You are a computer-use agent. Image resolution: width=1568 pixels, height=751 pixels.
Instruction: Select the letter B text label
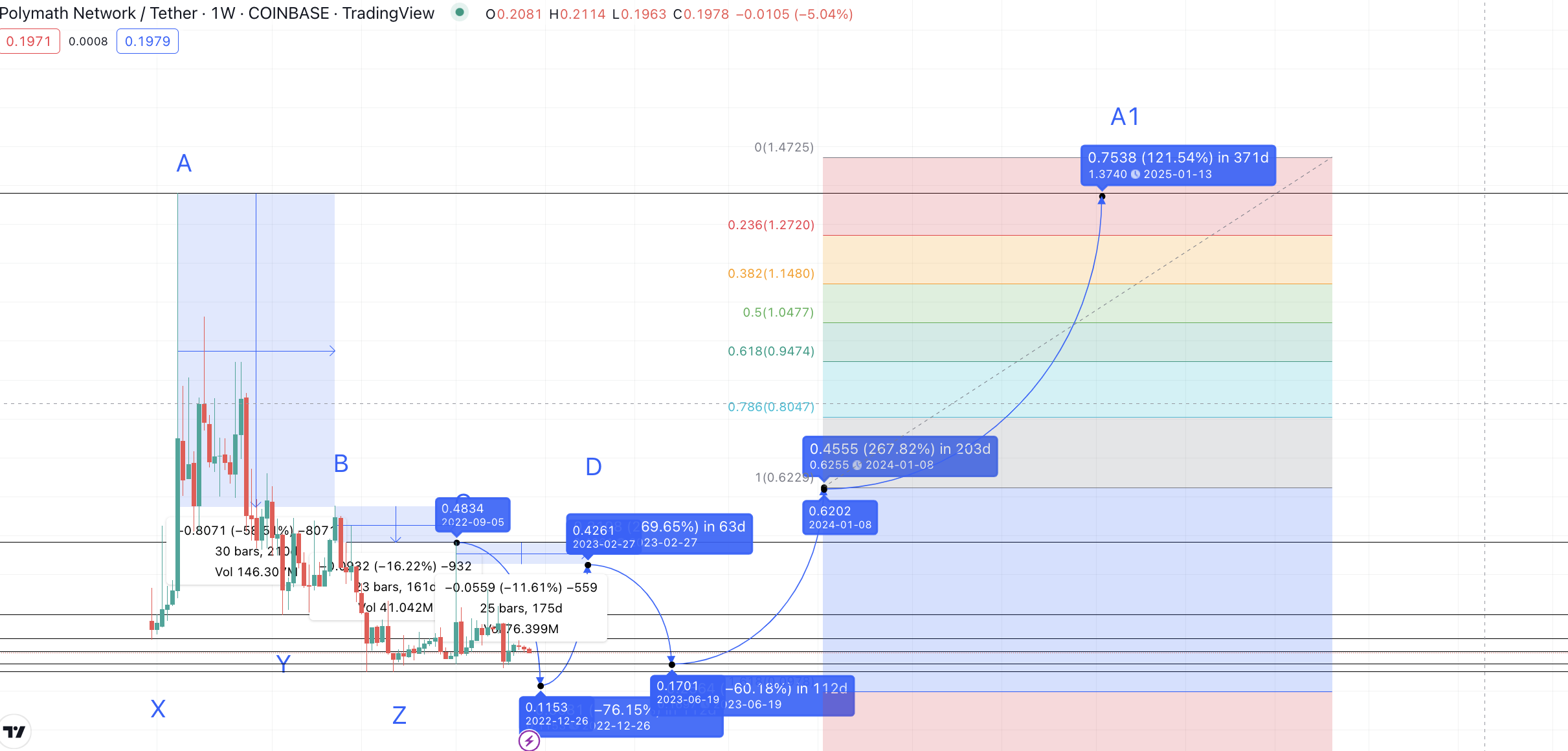(x=341, y=464)
